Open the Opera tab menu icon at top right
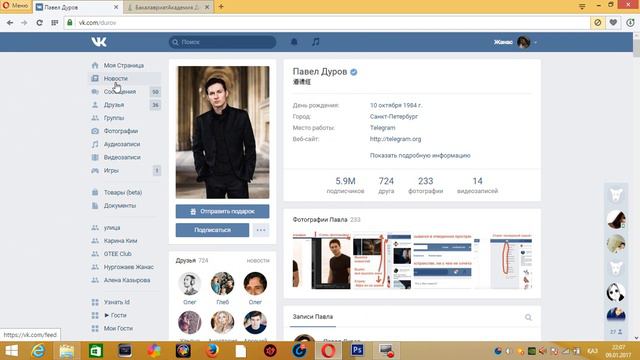 tap(582, 6)
